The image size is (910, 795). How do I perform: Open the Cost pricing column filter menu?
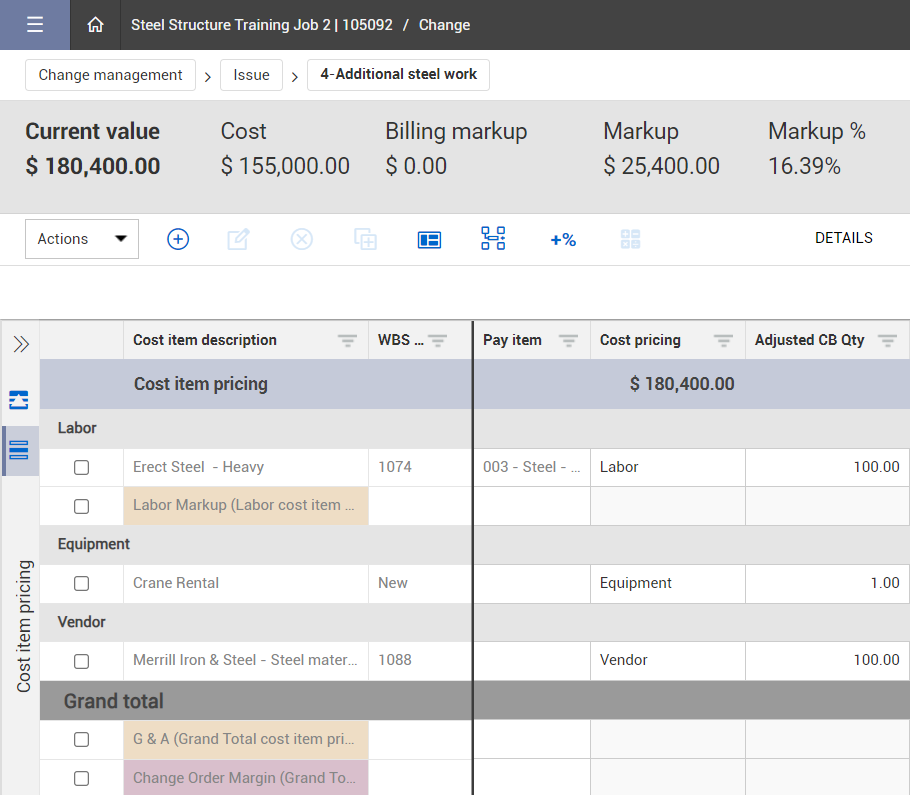pyautogui.click(x=723, y=341)
